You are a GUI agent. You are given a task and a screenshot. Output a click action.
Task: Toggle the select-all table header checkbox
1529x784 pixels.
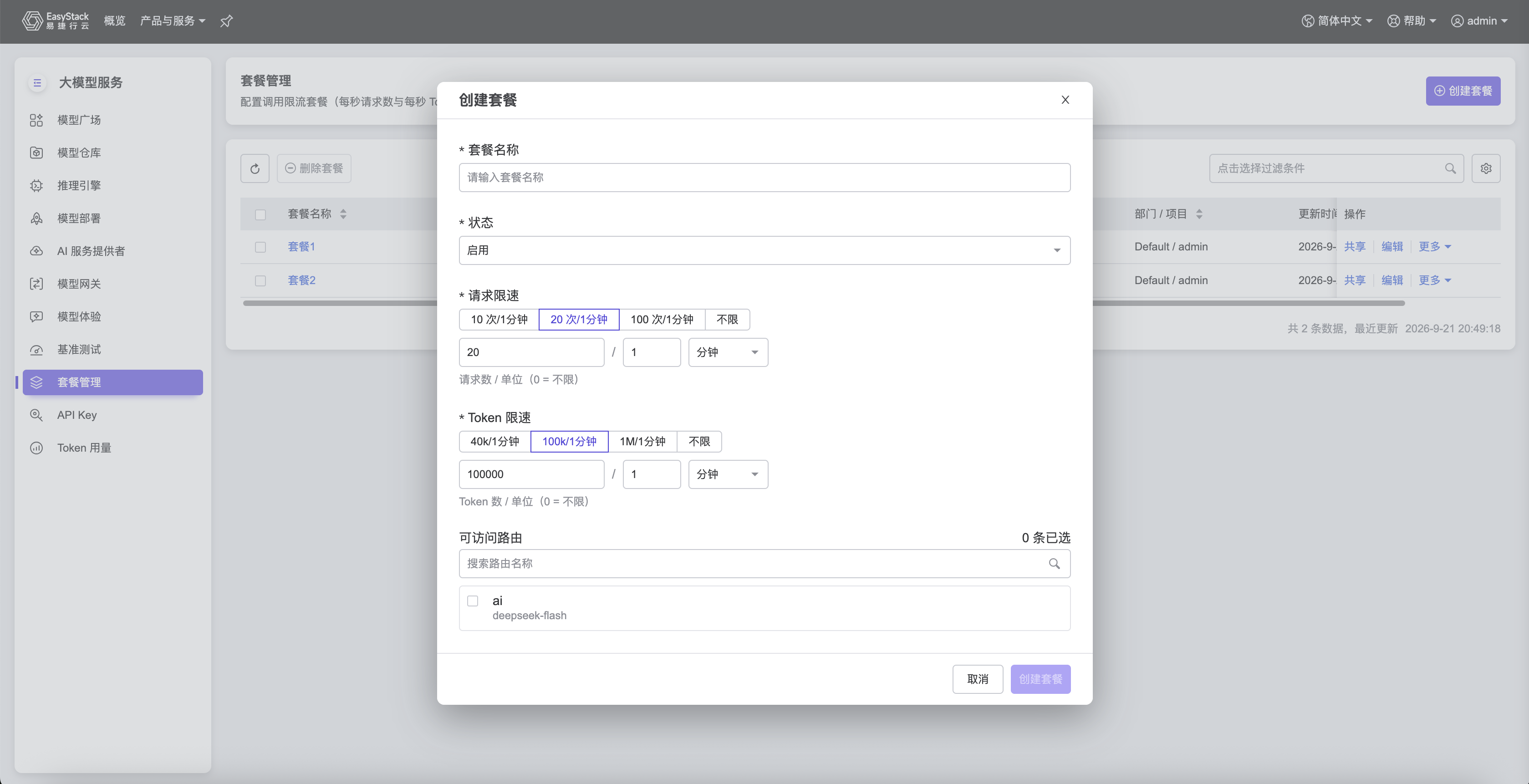260,214
